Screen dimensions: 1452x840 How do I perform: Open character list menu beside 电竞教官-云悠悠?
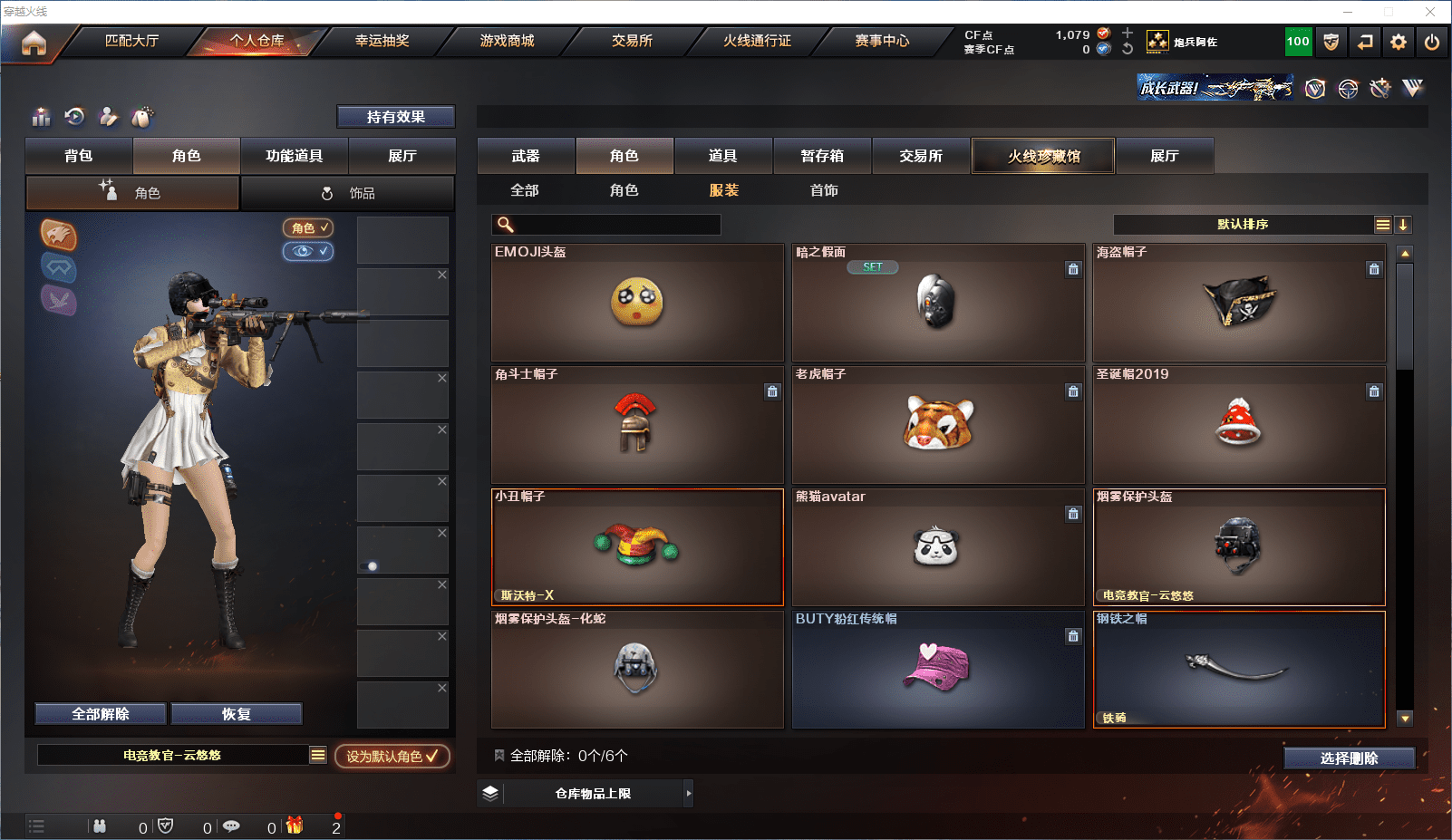318,755
